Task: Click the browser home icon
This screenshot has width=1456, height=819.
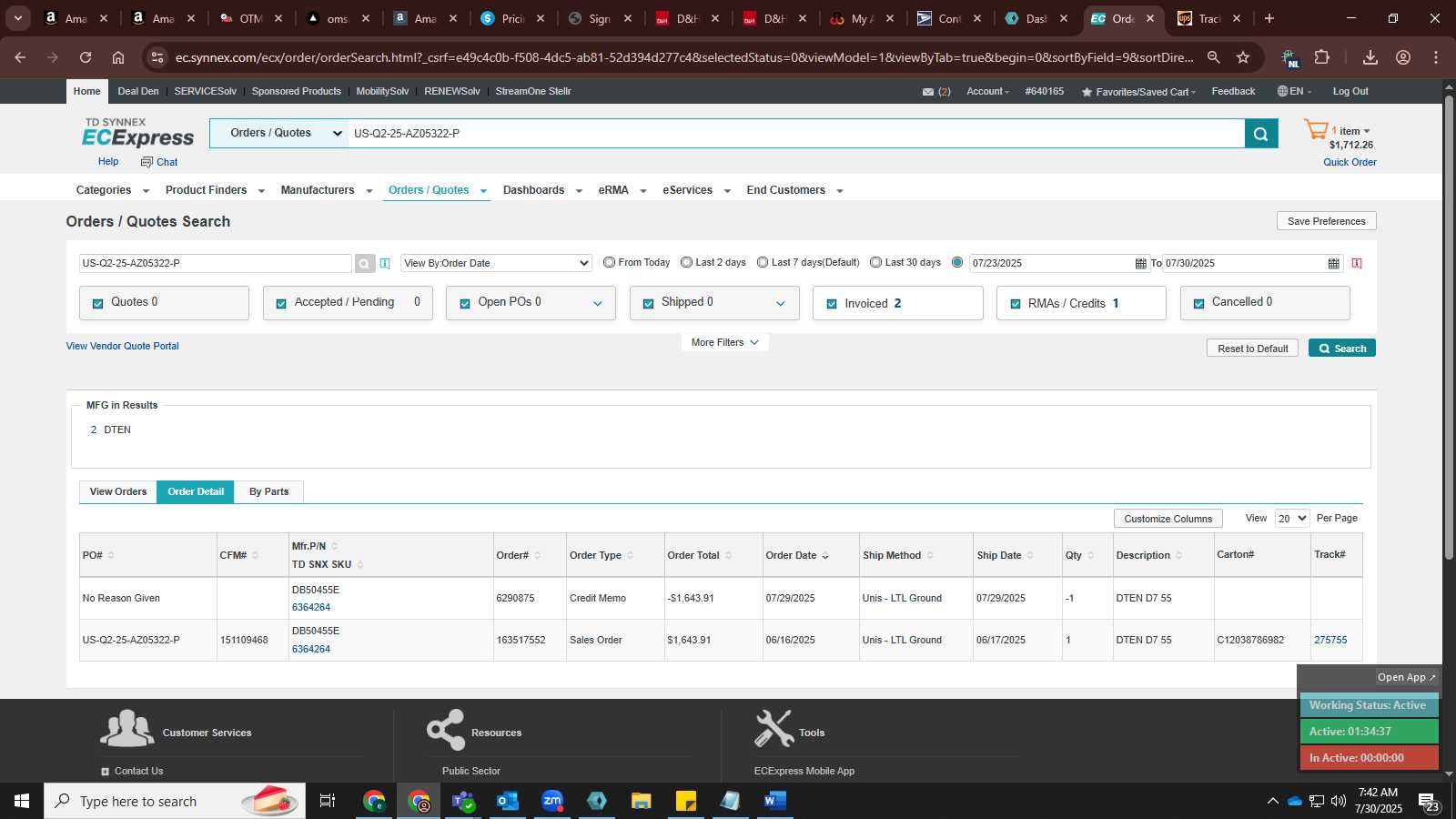Action: 118,57
